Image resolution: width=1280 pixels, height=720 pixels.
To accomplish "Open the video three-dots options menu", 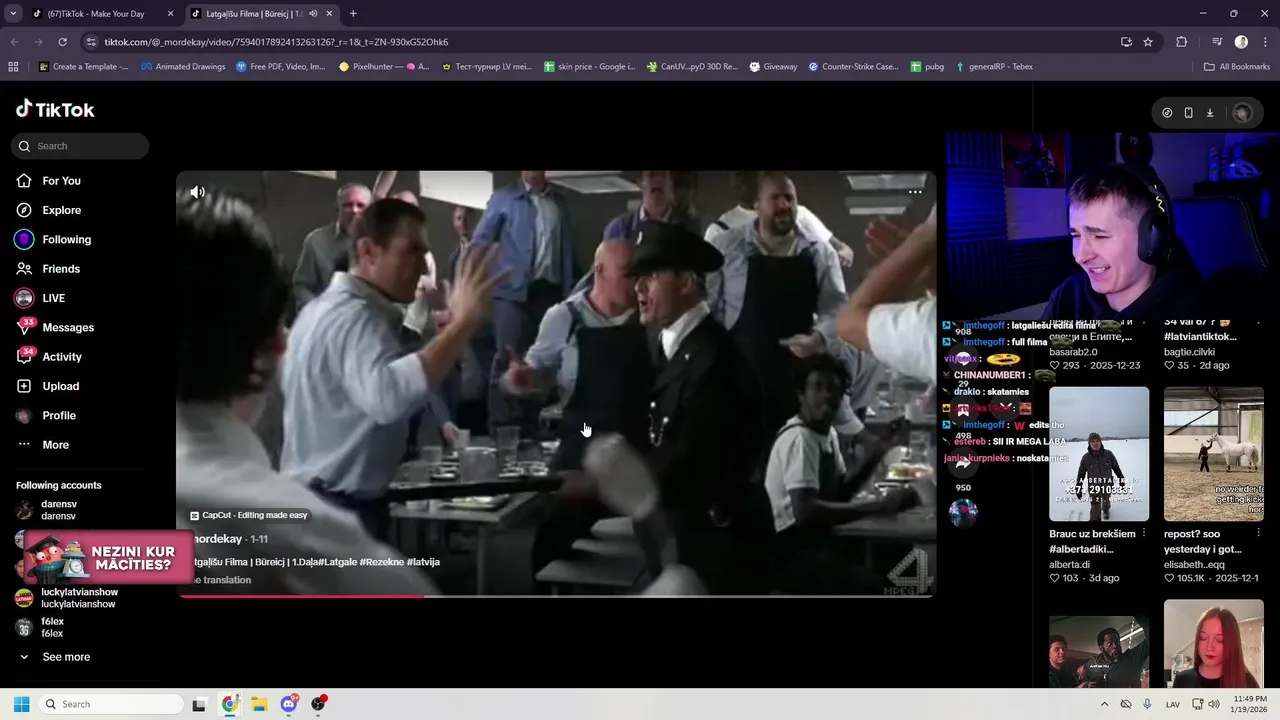I will (x=915, y=192).
